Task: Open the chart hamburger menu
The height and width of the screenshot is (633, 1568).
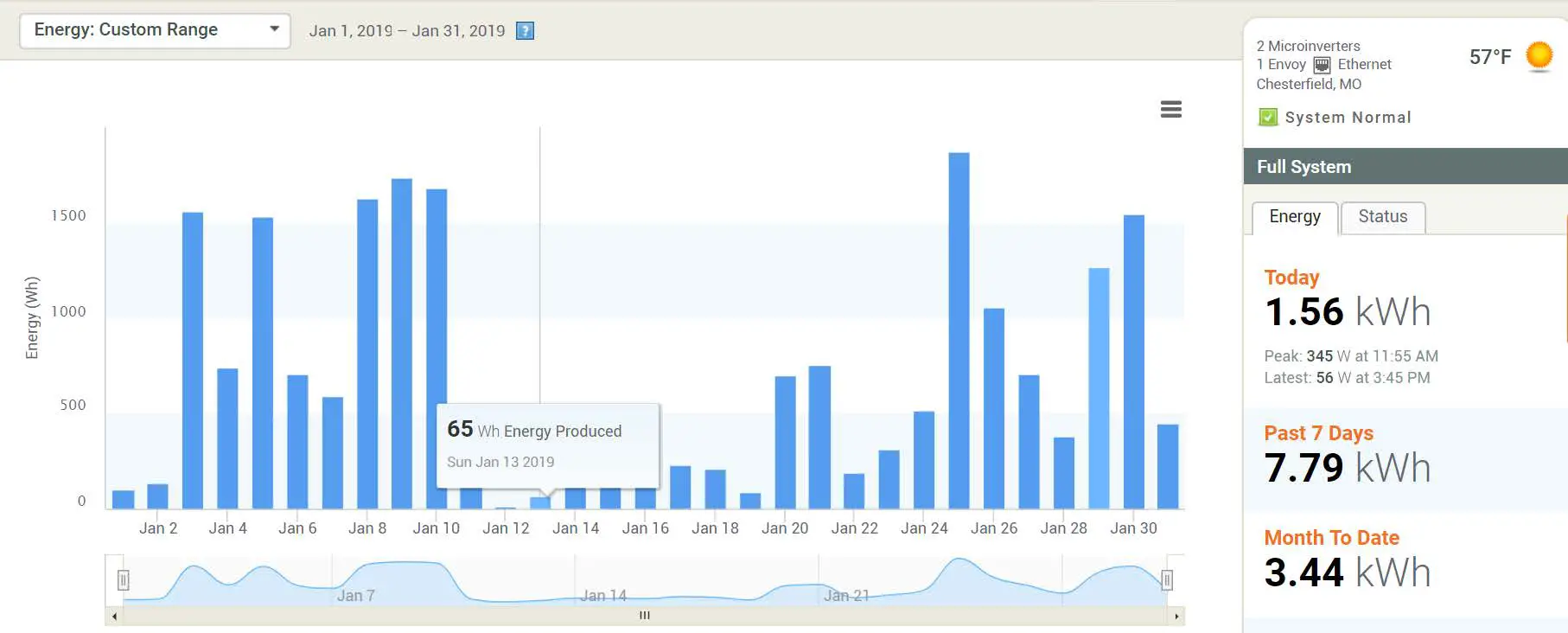Action: pyautogui.click(x=1170, y=110)
